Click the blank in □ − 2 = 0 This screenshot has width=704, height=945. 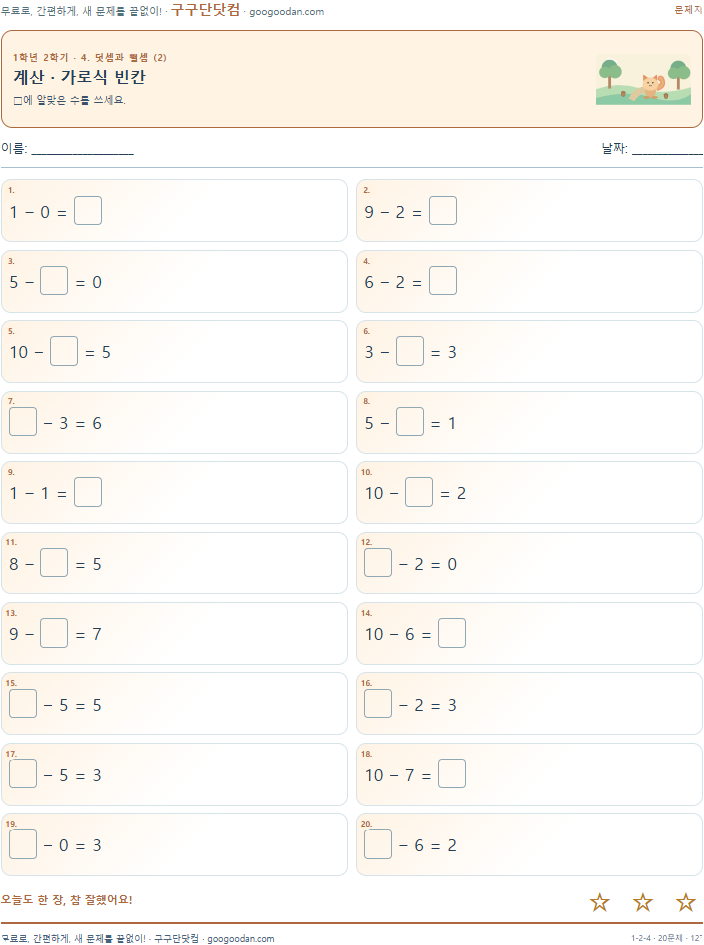pyautogui.click(x=378, y=563)
